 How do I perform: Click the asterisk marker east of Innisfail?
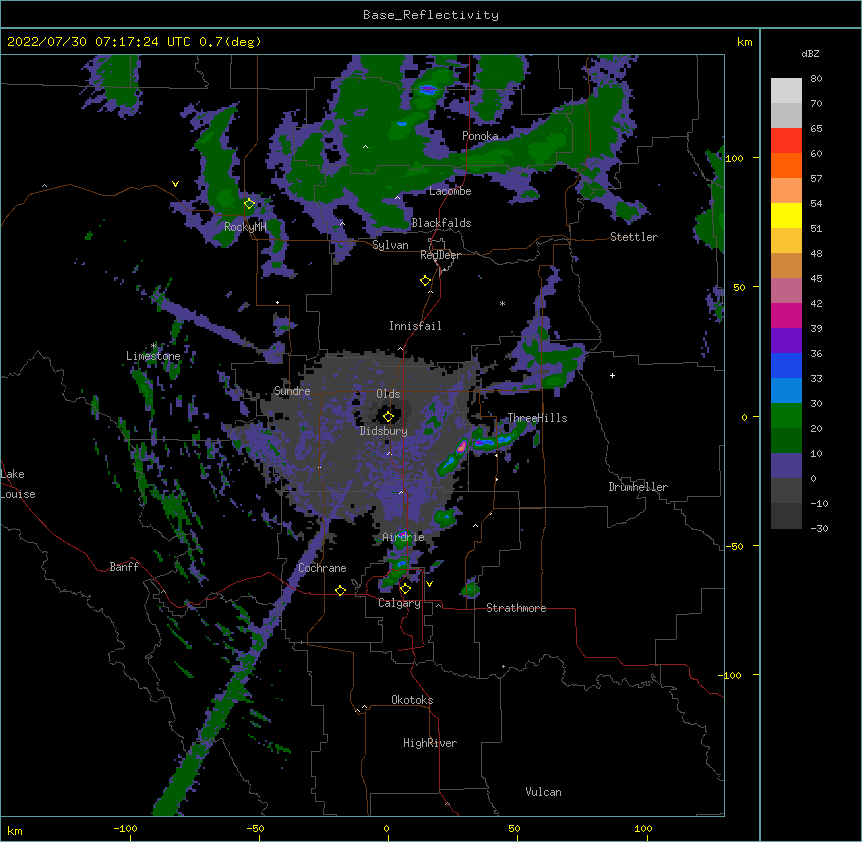[502, 304]
